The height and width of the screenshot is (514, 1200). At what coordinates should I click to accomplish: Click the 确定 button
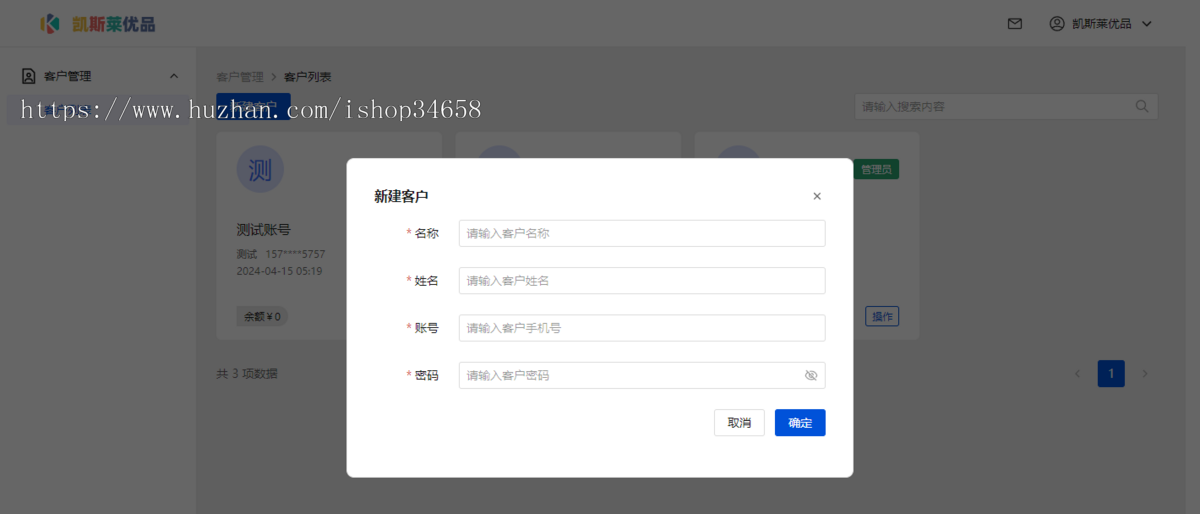click(800, 423)
